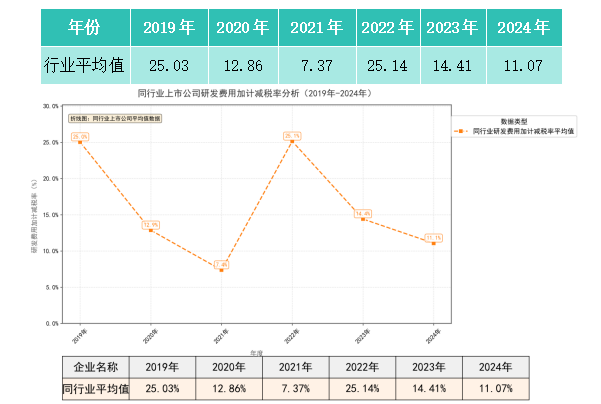Click the 11.07 value in the top table
This screenshot has height=404, width=601.
524,66
